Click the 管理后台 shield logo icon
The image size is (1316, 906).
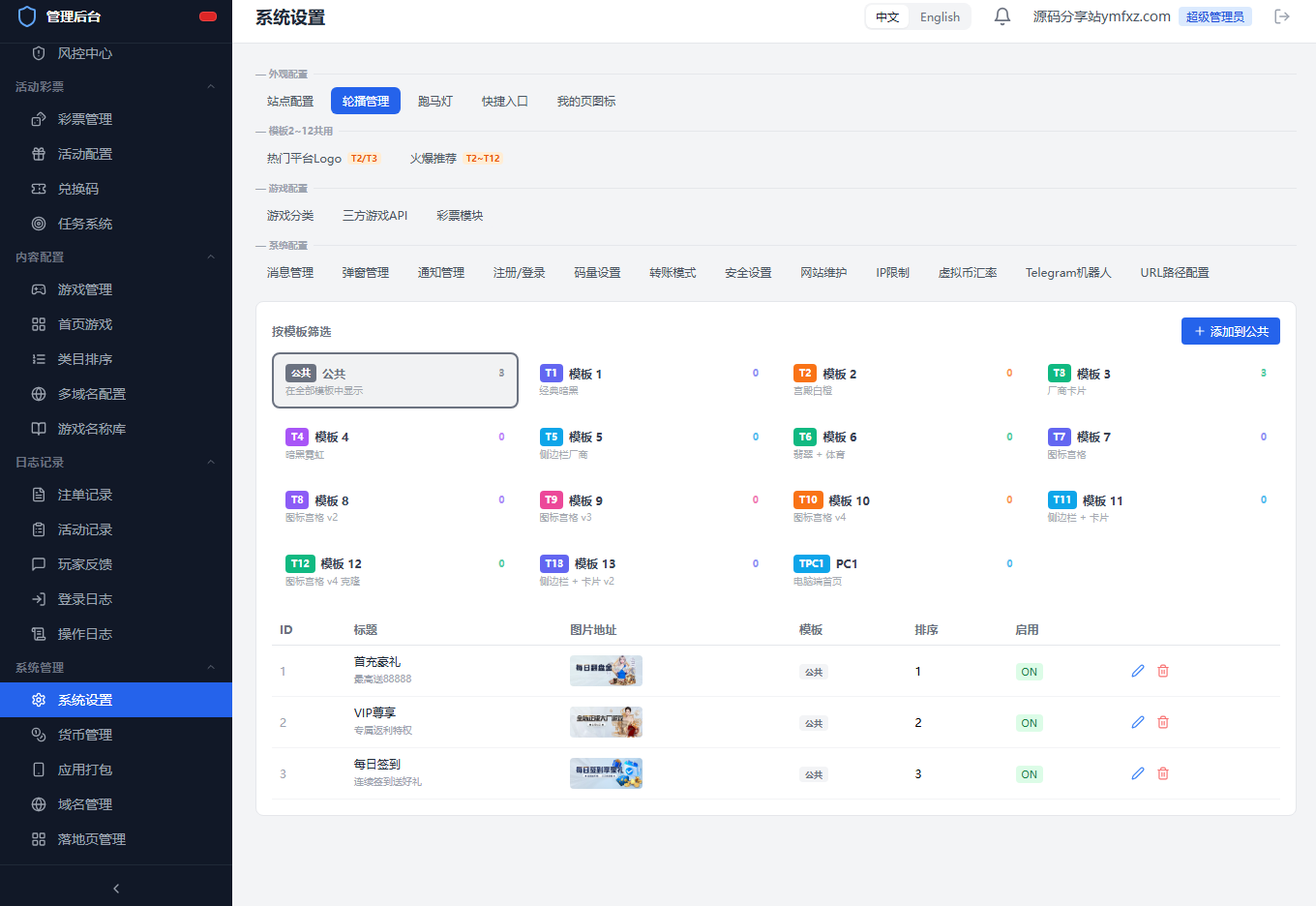pos(27,16)
